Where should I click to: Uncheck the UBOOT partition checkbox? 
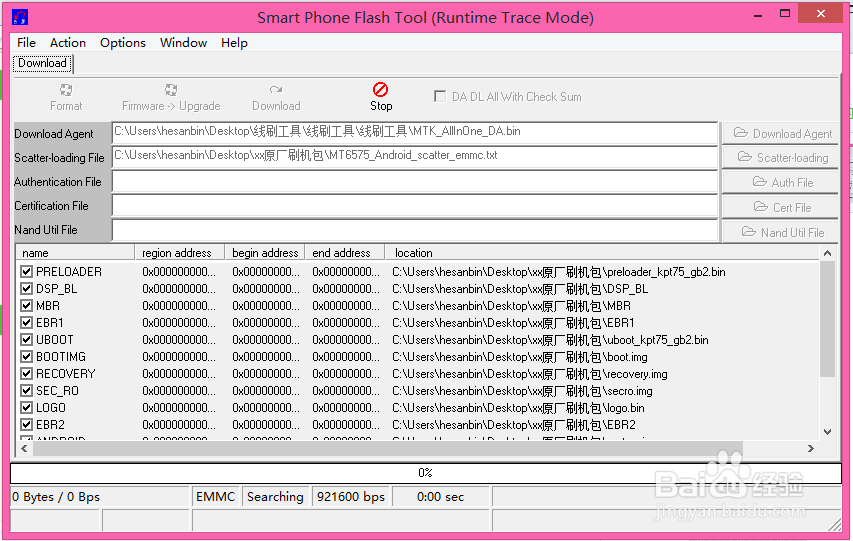pos(26,340)
